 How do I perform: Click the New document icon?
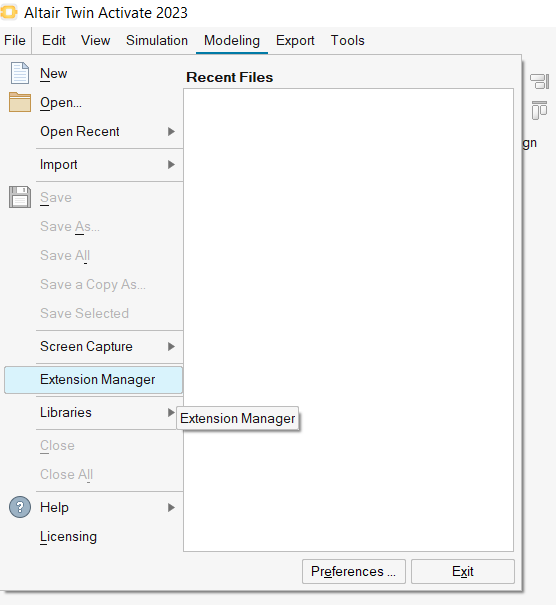(20, 73)
